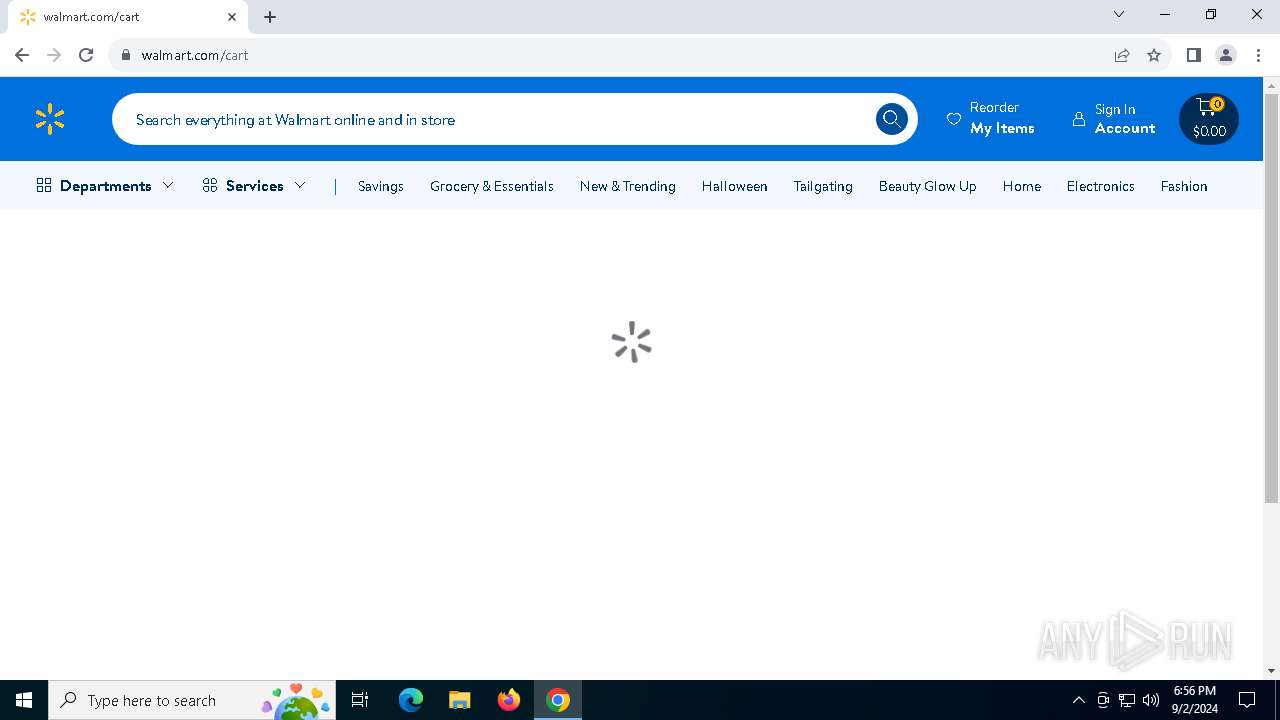This screenshot has width=1280, height=720.
Task: Click the taskbar search box
Action: pos(191,700)
